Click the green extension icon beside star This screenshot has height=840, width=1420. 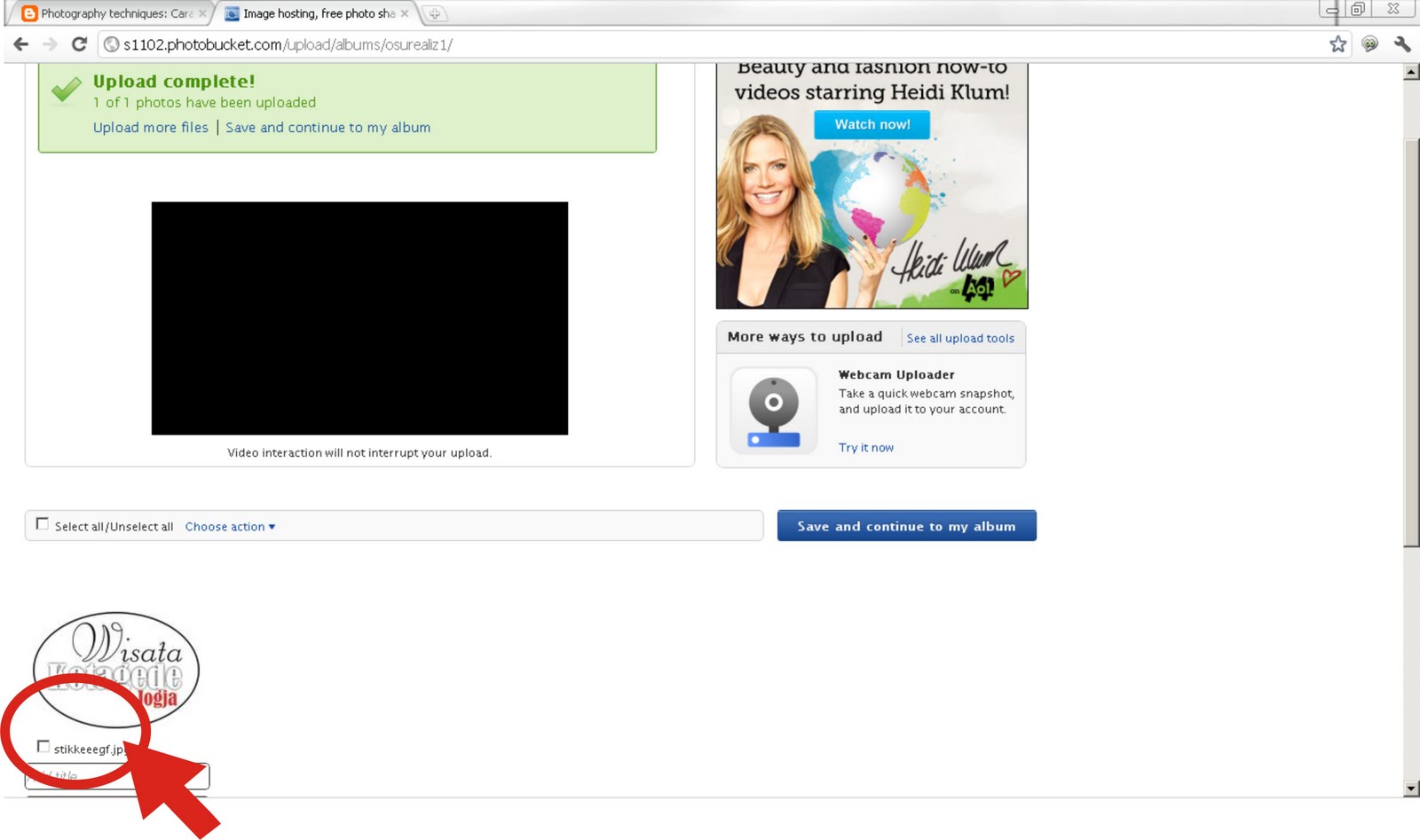(1370, 44)
